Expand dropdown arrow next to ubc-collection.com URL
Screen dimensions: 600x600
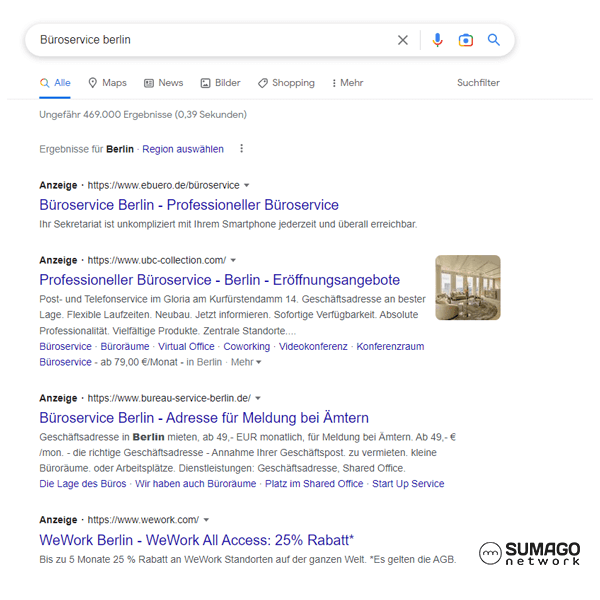click(x=233, y=260)
